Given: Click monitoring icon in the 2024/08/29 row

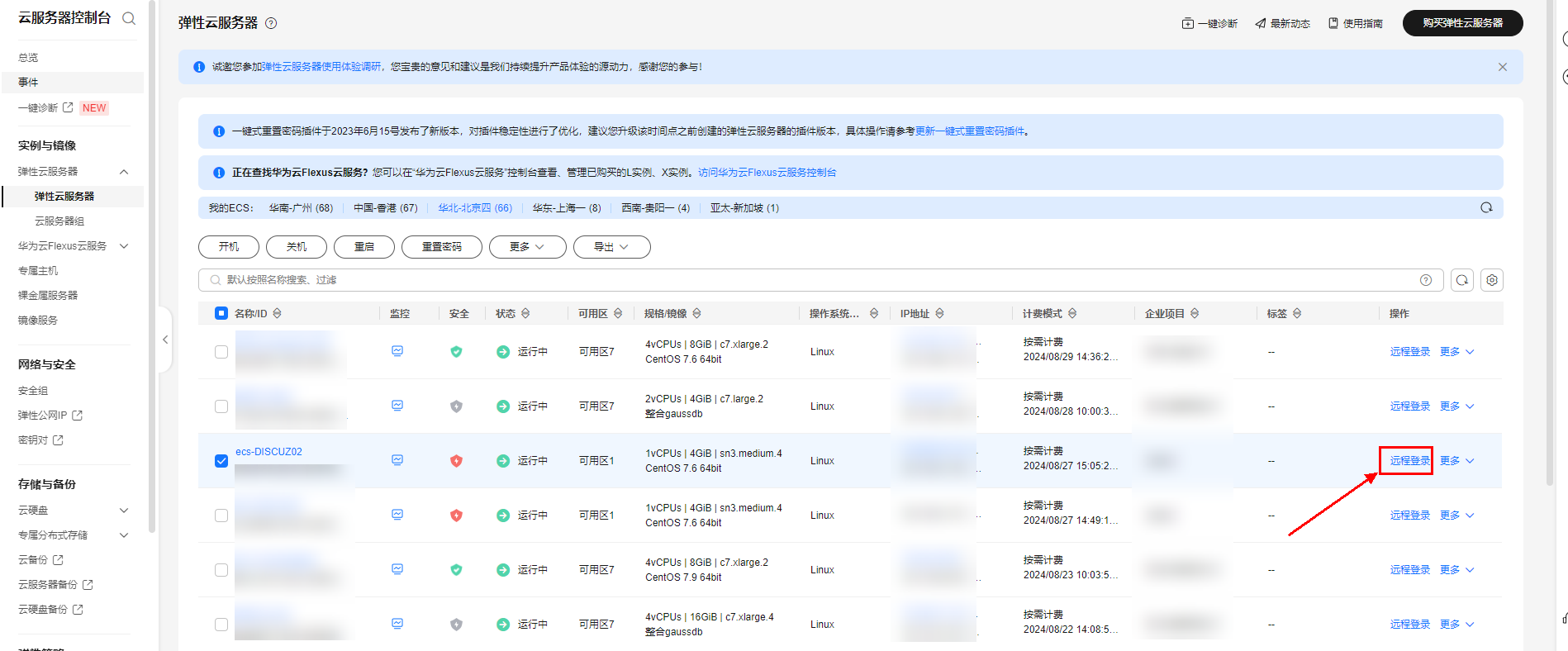Looking at the screenshot, I should point(397,351).
